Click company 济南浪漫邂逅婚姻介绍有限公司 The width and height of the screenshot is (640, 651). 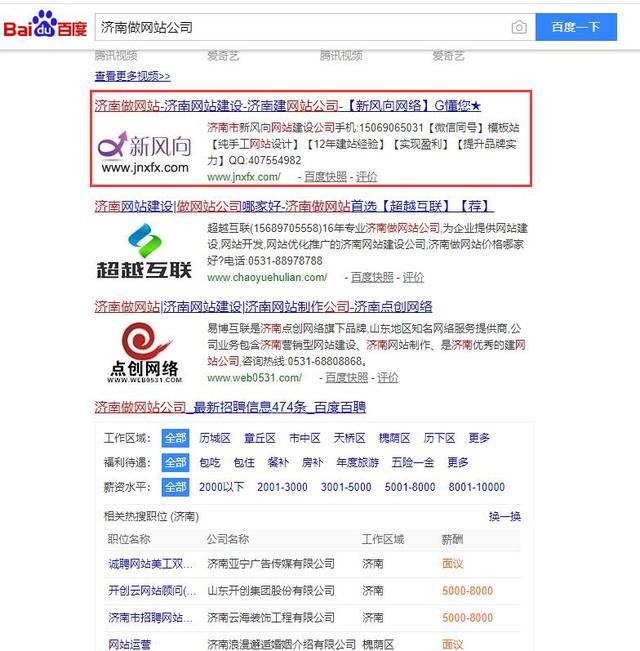[281, 644]
